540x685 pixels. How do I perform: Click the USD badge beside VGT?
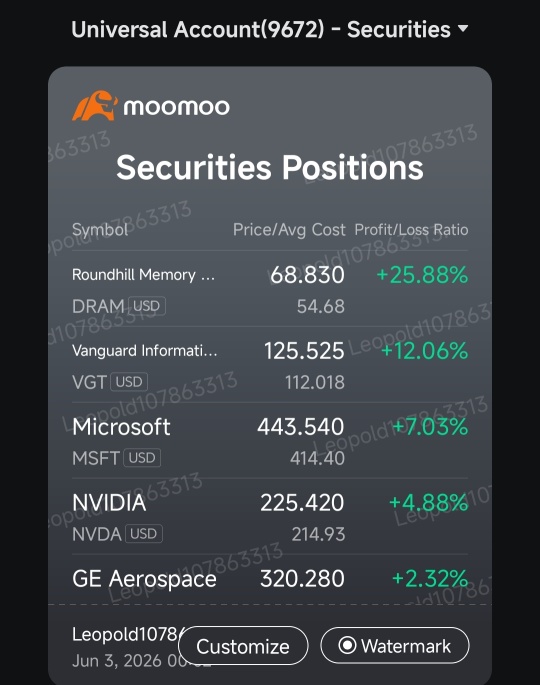(129, 382)
